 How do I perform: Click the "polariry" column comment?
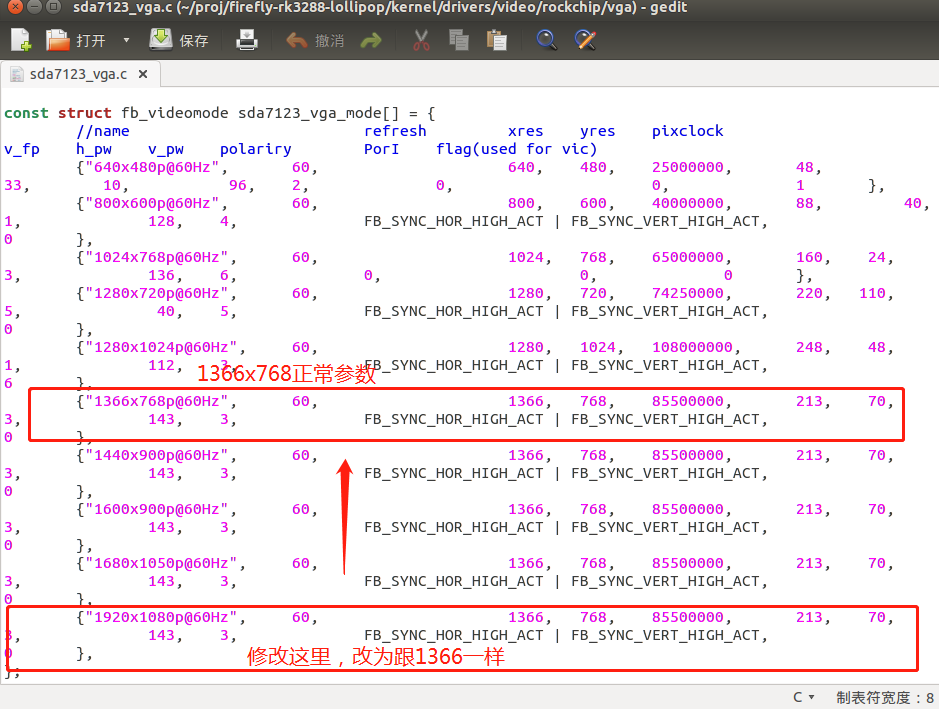(x=256, y=149)
